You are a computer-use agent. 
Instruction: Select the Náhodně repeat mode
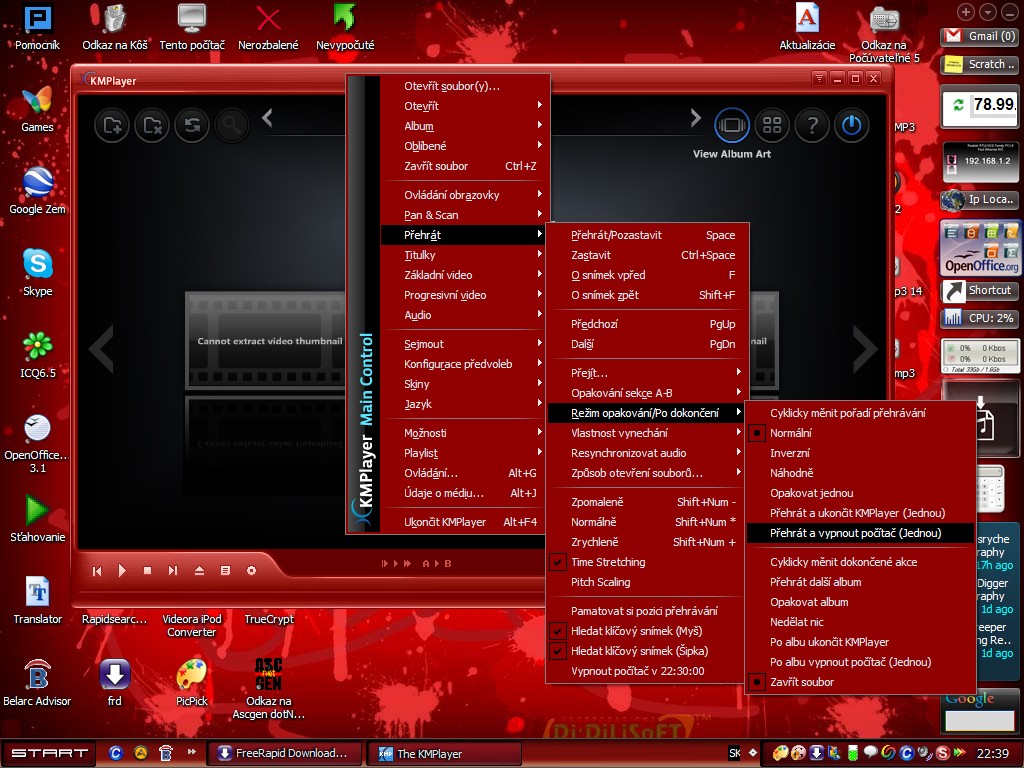(791, 473)
